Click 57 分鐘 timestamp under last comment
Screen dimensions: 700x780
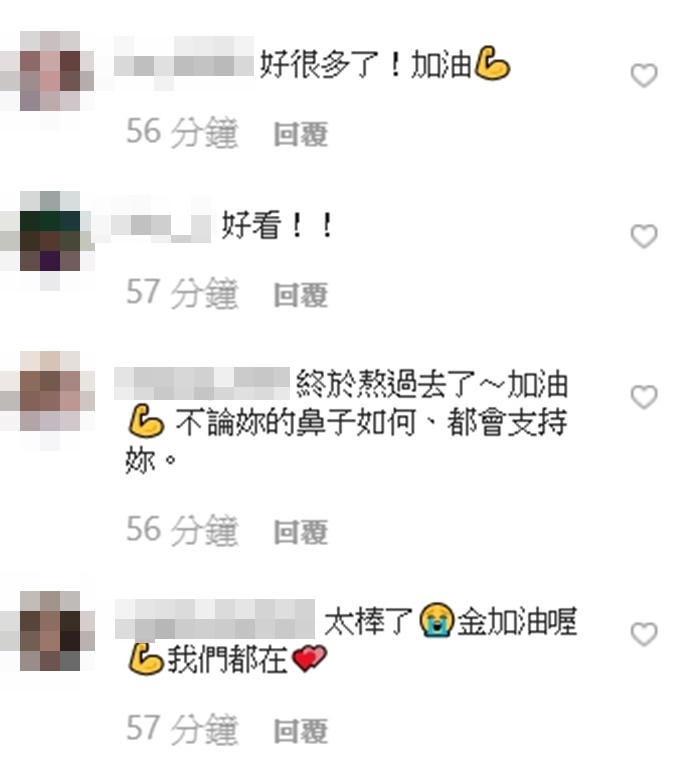pos(182,729)
